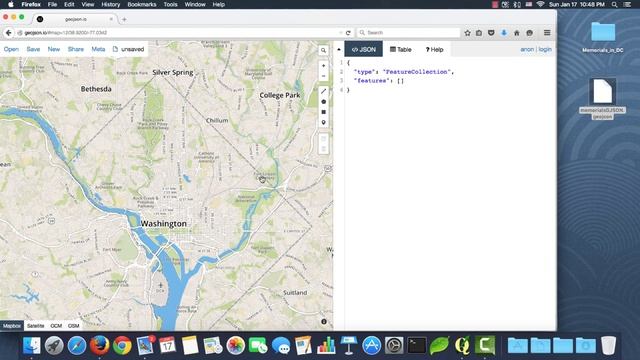Open the Share menu in geojson.io

76,49
